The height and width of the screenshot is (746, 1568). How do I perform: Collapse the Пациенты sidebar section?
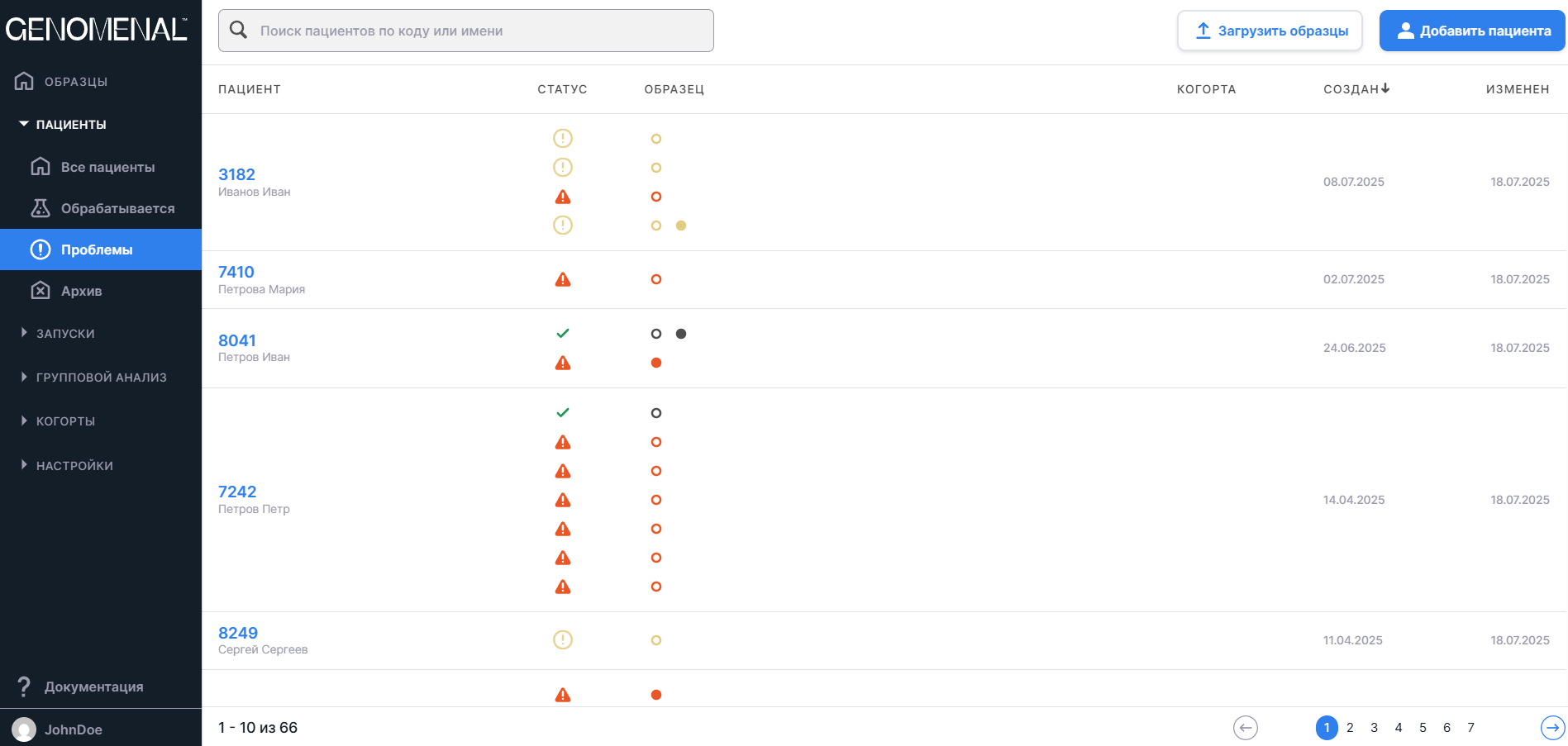[24, 124]
